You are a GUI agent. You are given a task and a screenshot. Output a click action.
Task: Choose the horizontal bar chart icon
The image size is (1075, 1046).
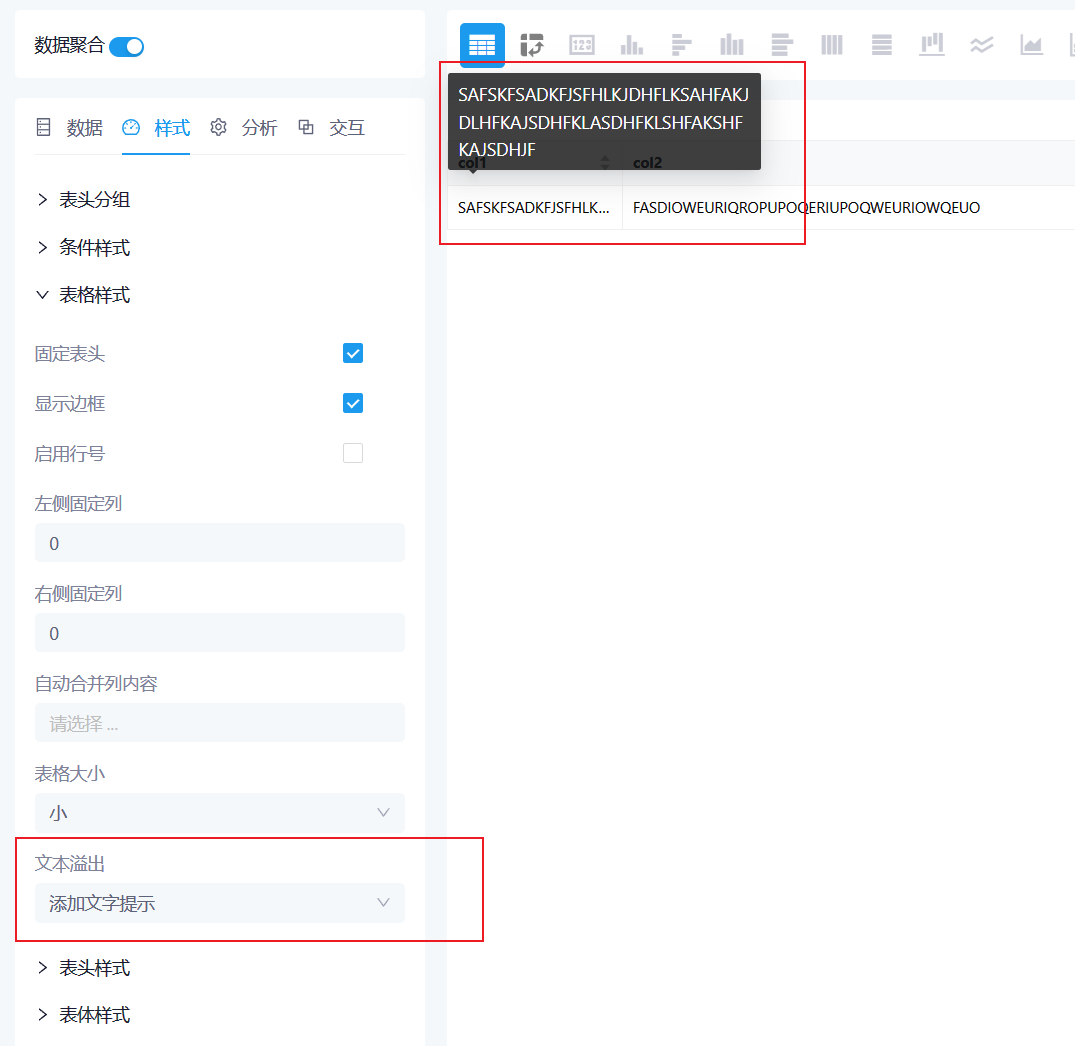pos(681,44)
